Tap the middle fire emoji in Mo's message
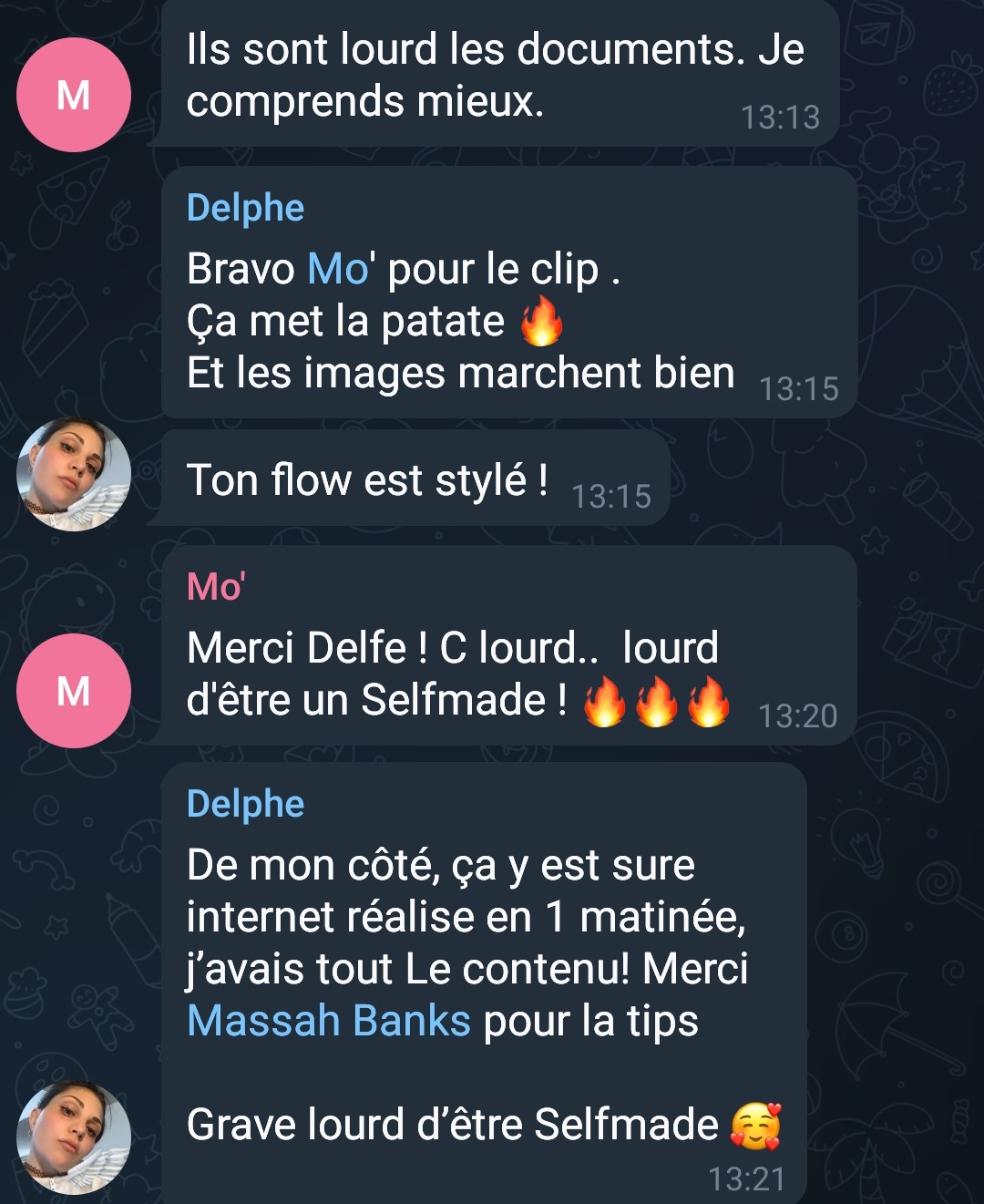984x1204 pixels. (x=656, y=702)
